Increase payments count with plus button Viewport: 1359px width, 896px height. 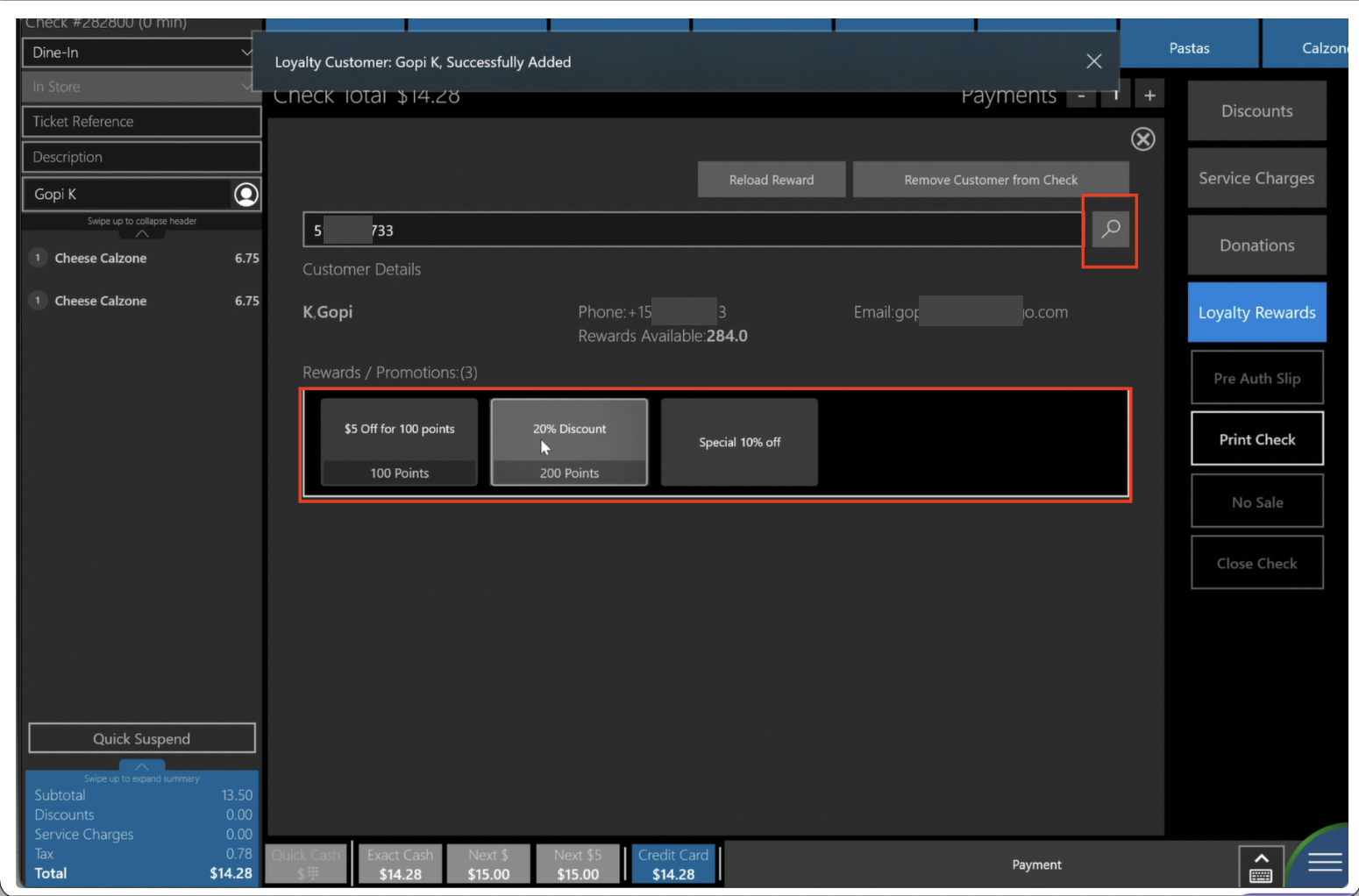point(1149,96)
